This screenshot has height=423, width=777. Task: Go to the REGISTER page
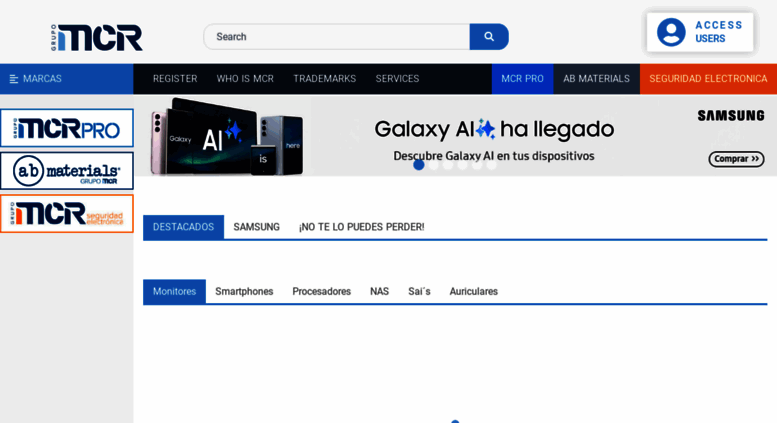pyautogui.click(x=175, y=79)
